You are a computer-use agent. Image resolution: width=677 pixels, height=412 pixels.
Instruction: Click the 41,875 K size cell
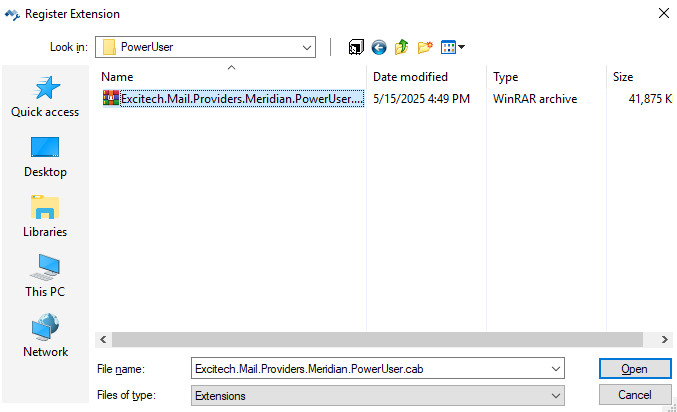coord(650,99)
